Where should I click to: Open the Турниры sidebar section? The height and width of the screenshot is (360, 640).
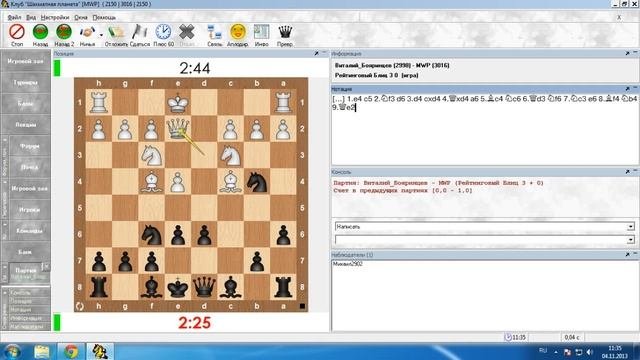pyautogui.click(x=25, y=82)
